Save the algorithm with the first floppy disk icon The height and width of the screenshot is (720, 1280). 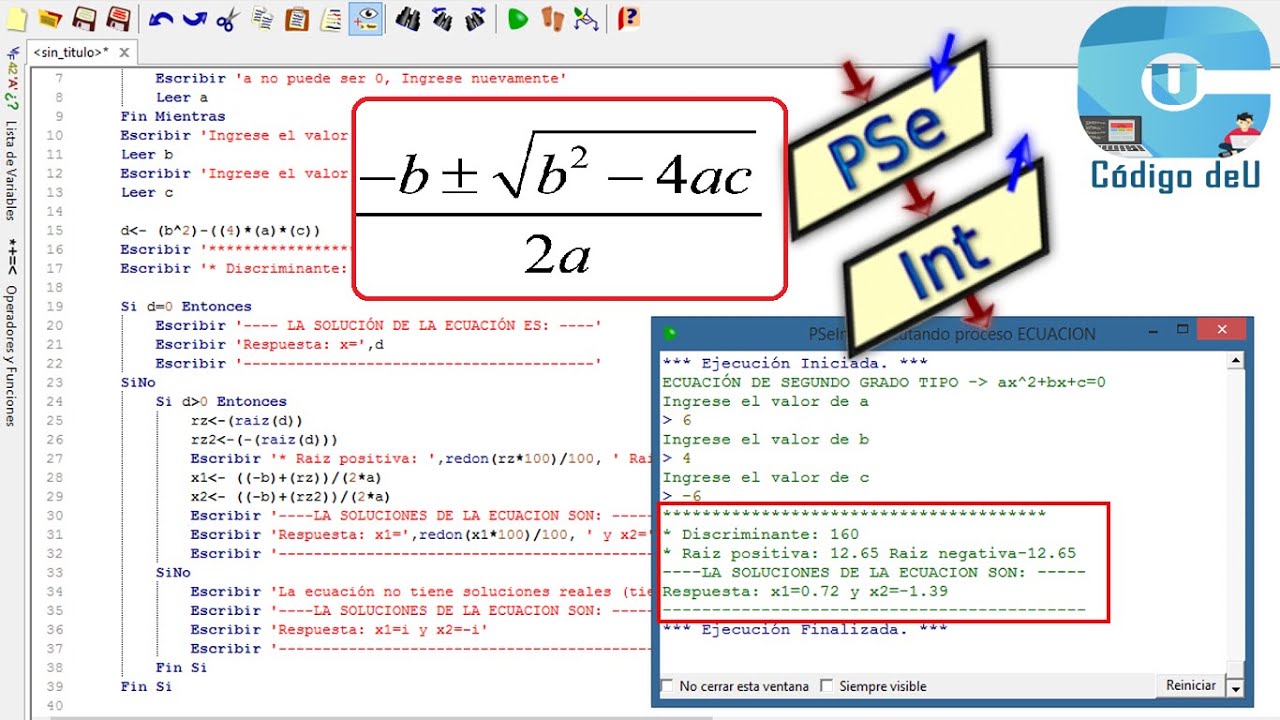tap(84, 18)
